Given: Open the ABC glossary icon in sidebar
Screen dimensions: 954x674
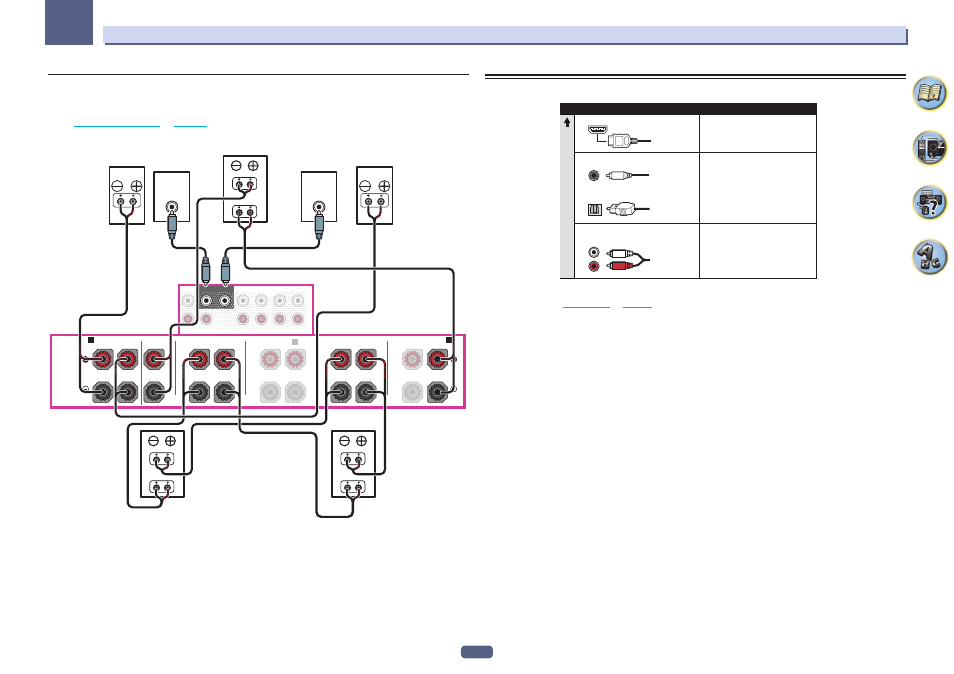Looking at the screenshot, I should click(929, 257).
